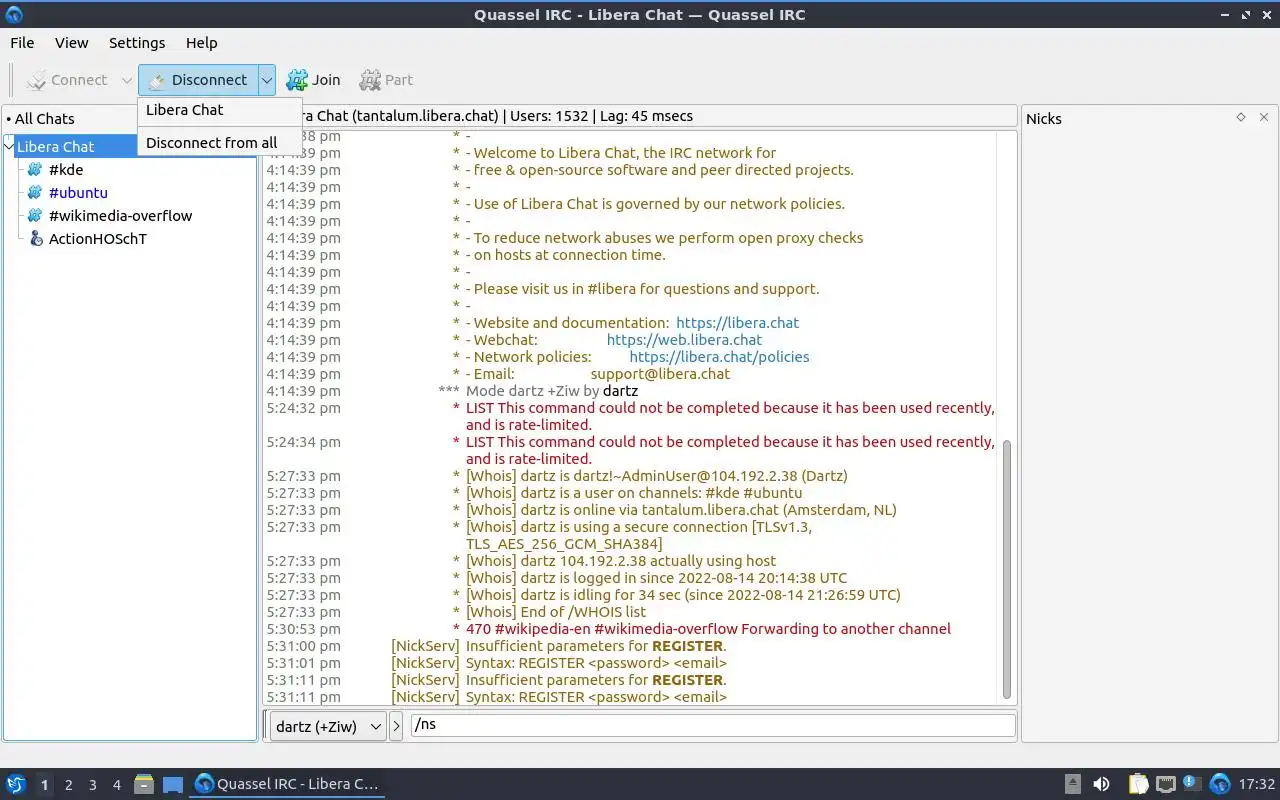Collapse the Libera Chat network tree
The height and width of the screenshot is (800, 1280).
pyautogui.click(x=10, y=146)
